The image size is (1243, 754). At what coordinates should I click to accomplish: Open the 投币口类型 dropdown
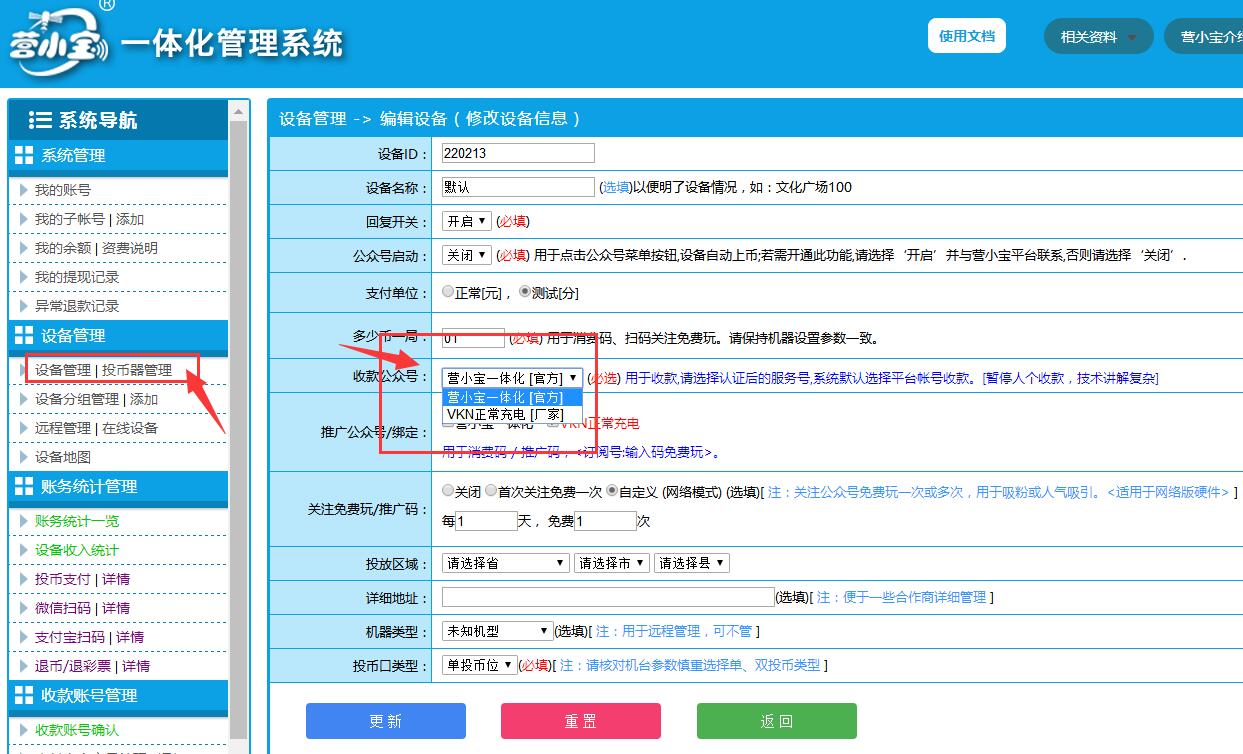pyautogui.click(x=480, y=665)
